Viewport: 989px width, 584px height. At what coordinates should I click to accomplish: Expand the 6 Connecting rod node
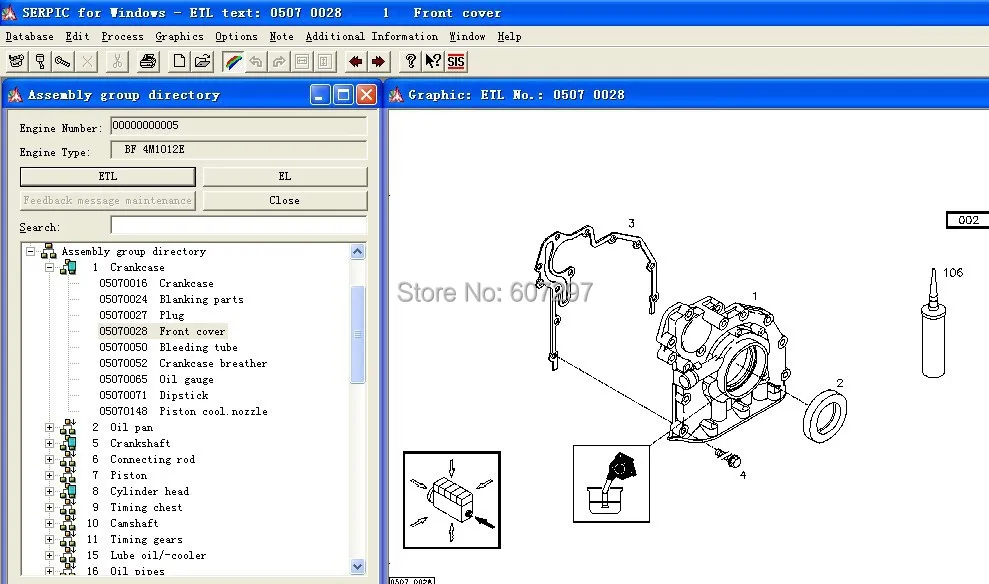pos(50,460)
